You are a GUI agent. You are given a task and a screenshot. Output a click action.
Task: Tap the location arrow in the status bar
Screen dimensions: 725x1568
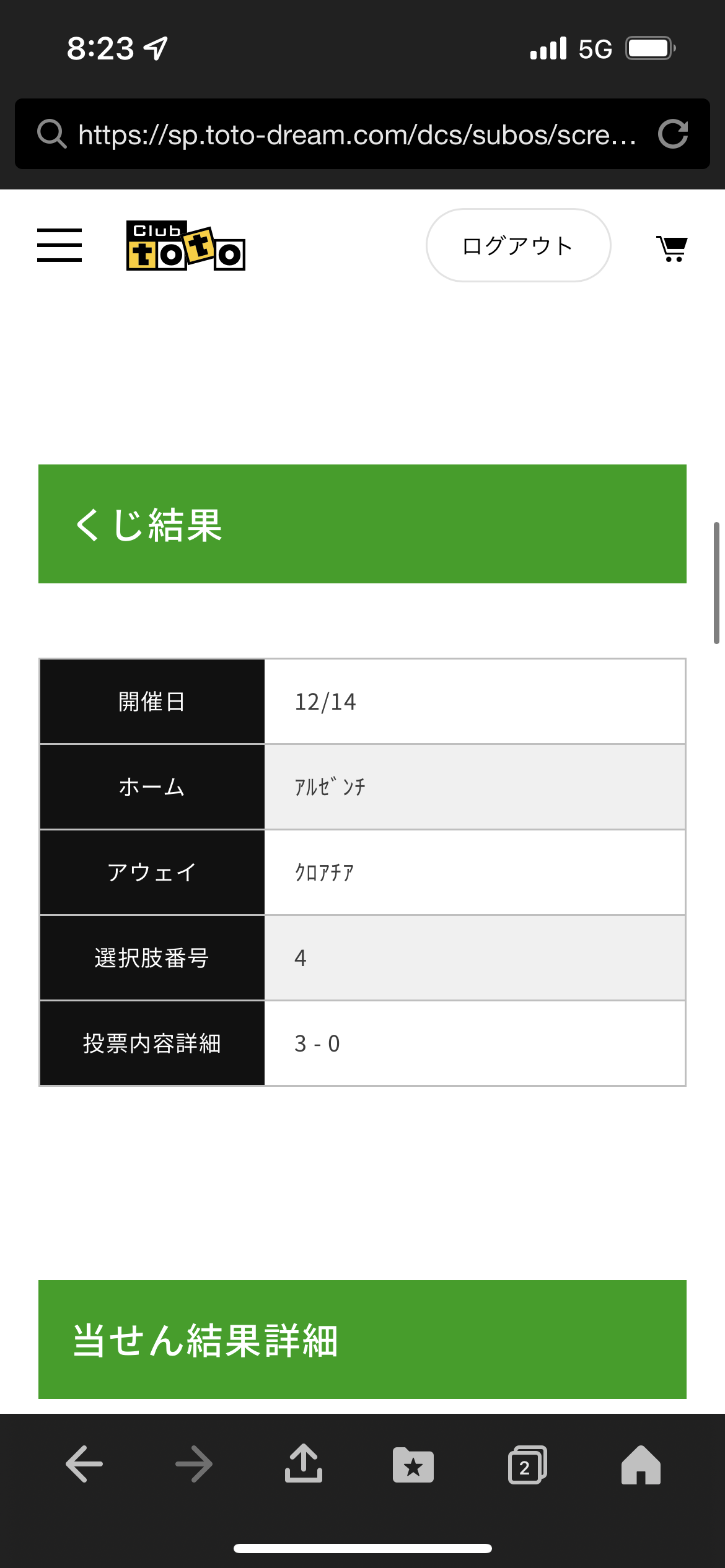tap(156, 48)
